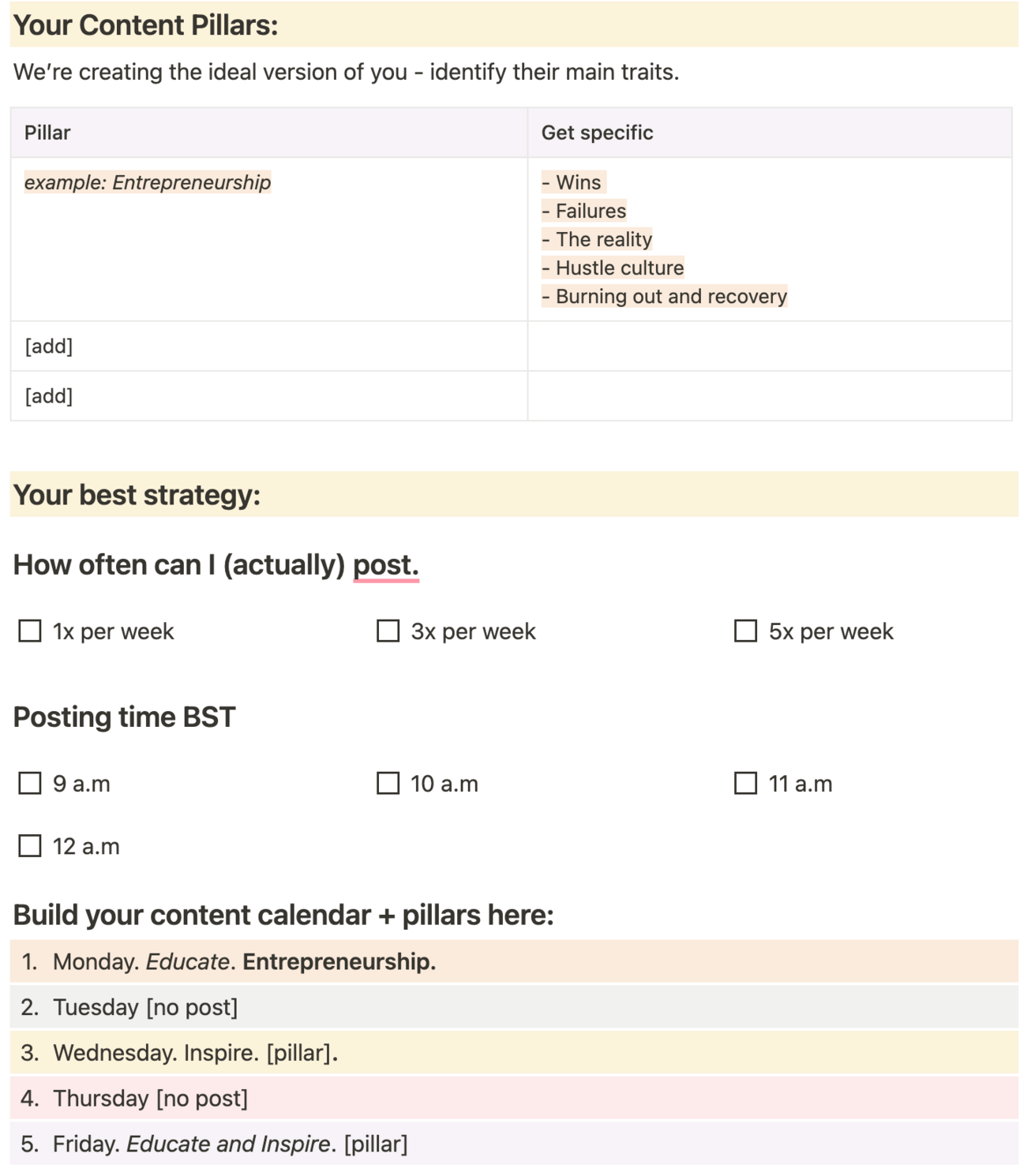Click the Thursday [no post] list item
This screenshot has width=1020, height=1176.
click(x=150, y=1099)
